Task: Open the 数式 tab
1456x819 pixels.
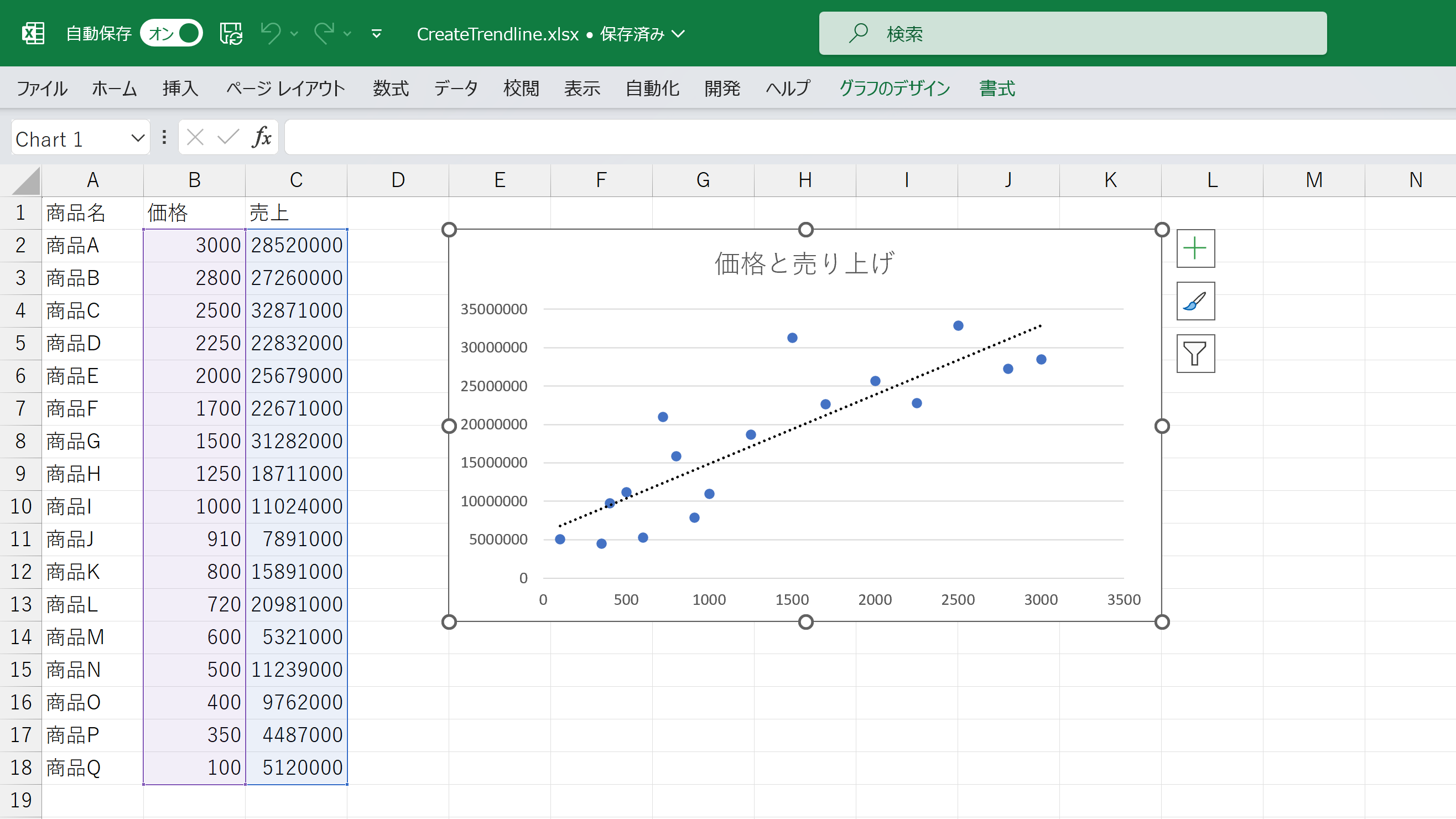Action: point(391,88)
